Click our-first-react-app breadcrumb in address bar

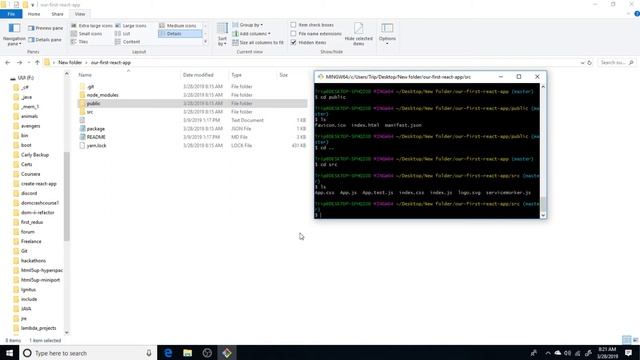[111, 62]
